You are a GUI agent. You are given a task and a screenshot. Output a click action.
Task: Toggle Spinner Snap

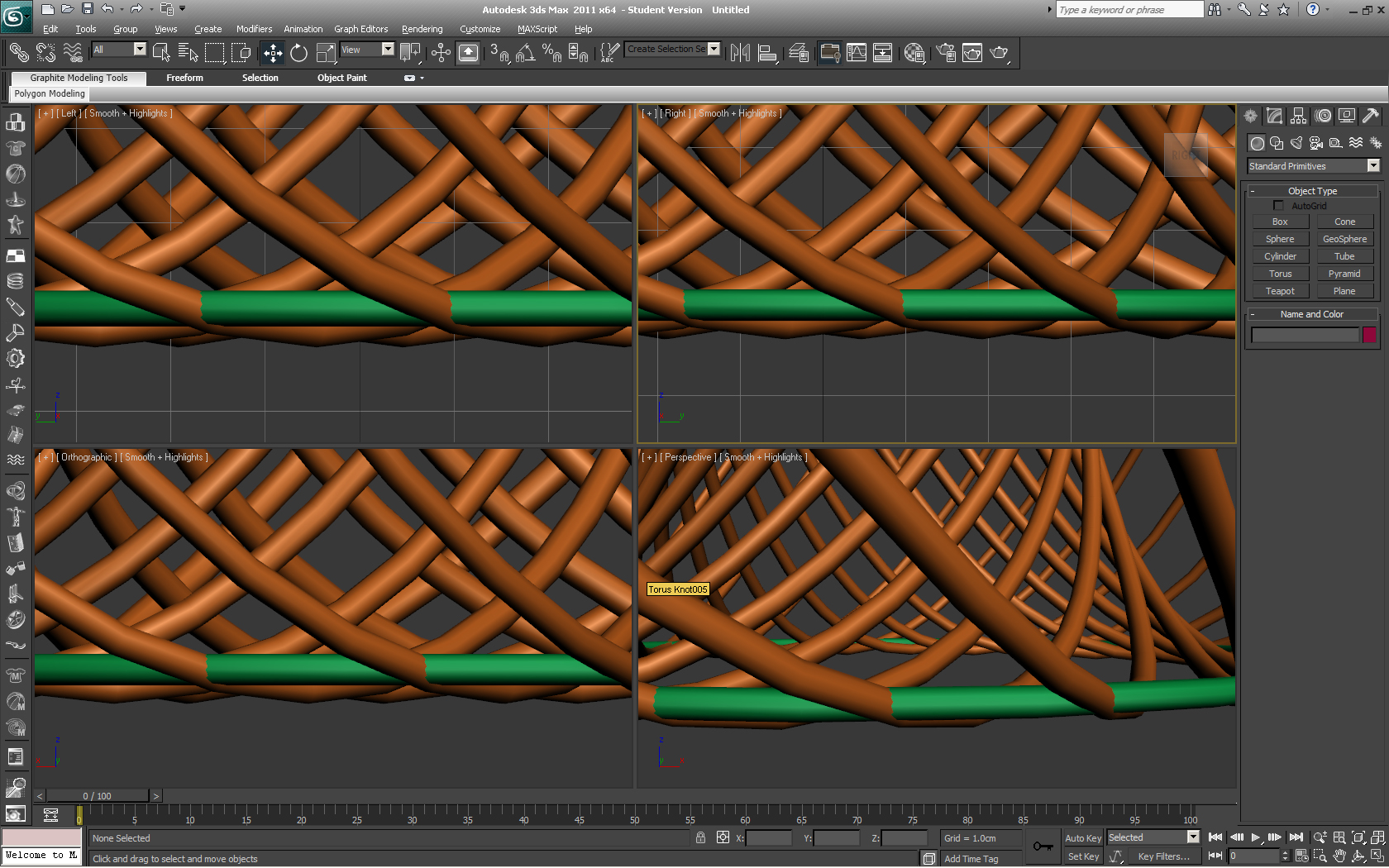click(579, 53)
